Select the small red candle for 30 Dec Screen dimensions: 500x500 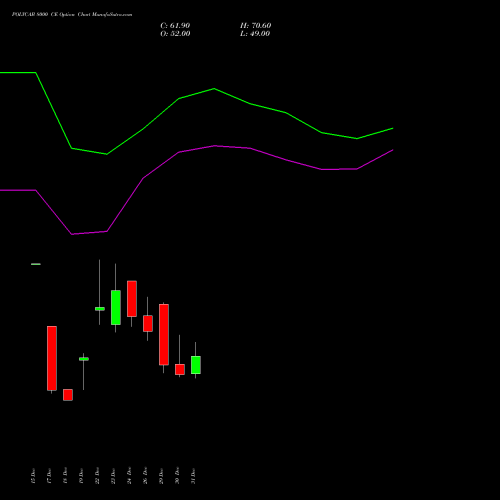tap(180, 369)
